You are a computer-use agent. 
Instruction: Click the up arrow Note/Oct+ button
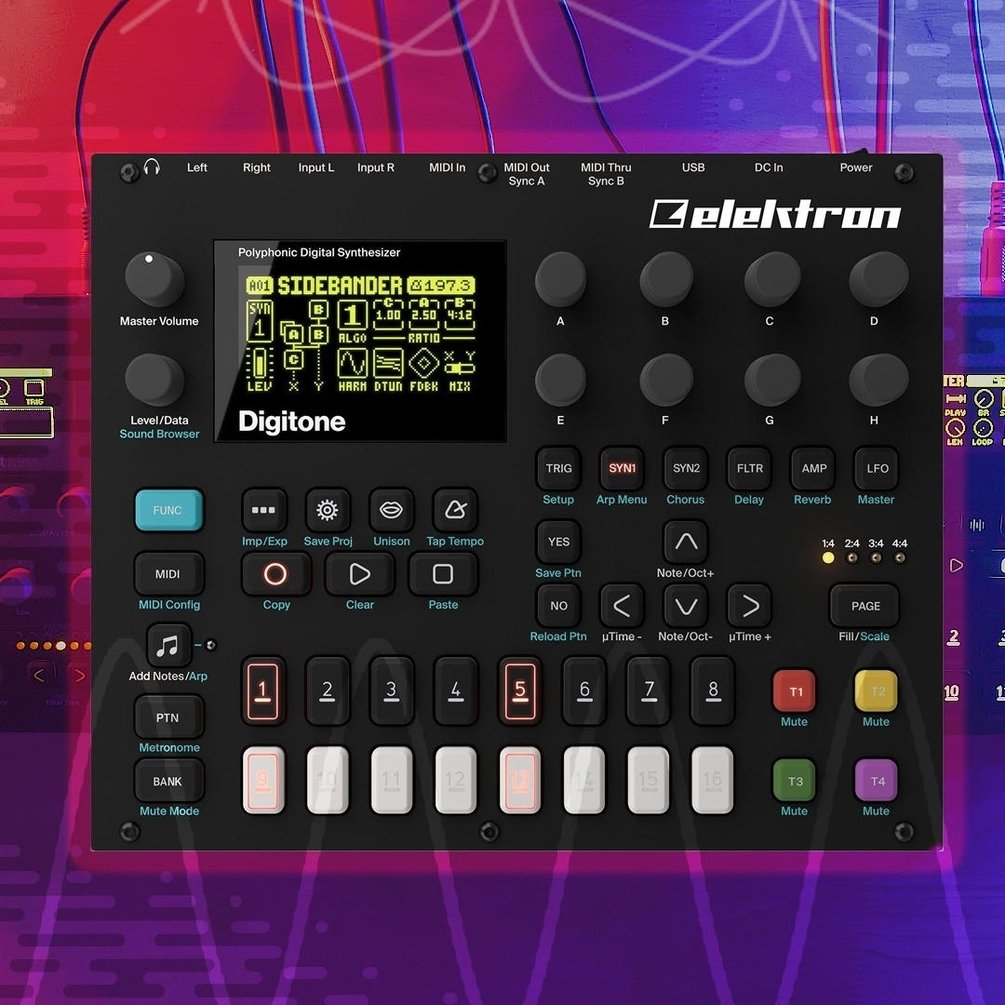[x=686, y=542]
